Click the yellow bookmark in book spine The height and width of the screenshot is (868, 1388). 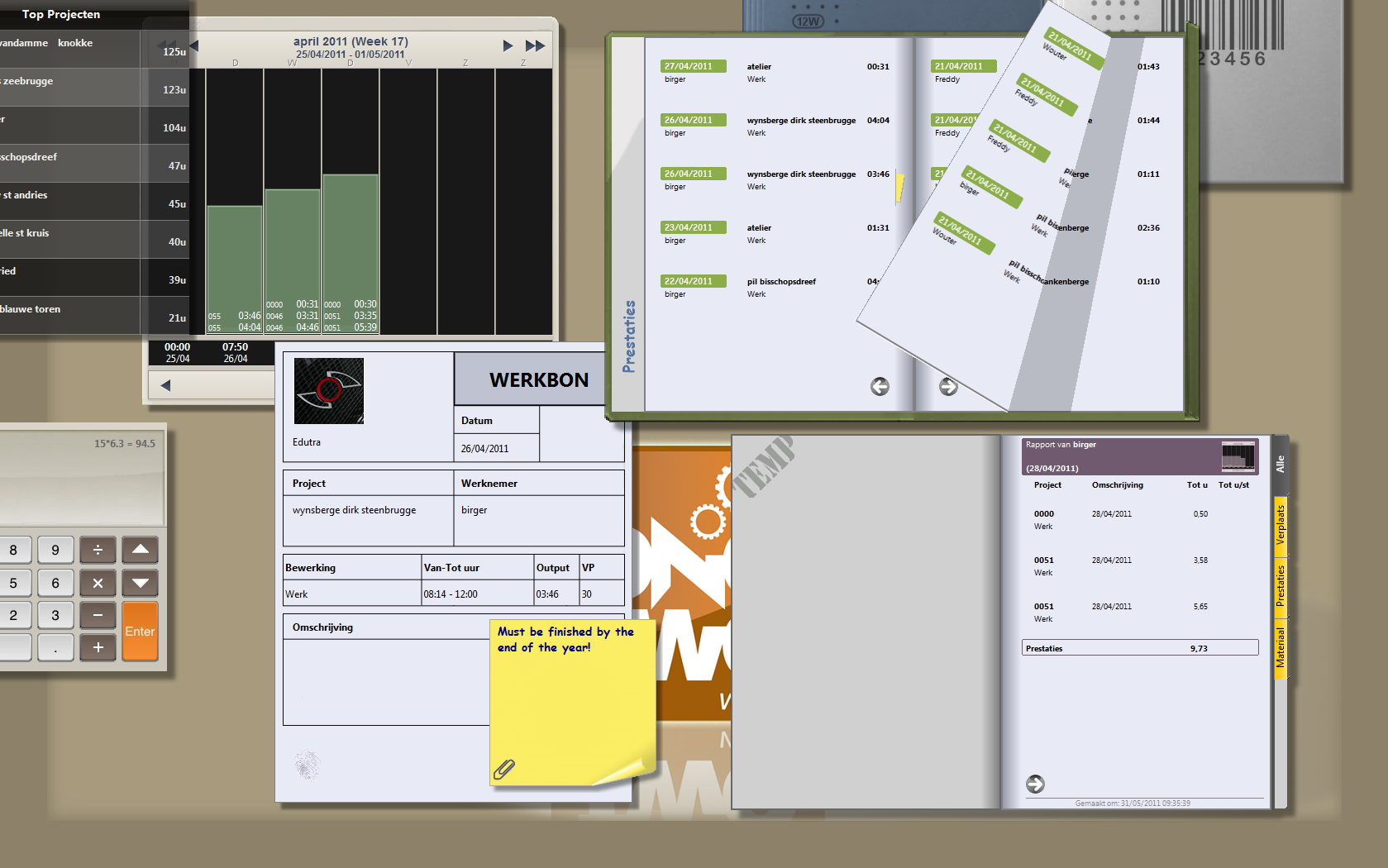899,188
